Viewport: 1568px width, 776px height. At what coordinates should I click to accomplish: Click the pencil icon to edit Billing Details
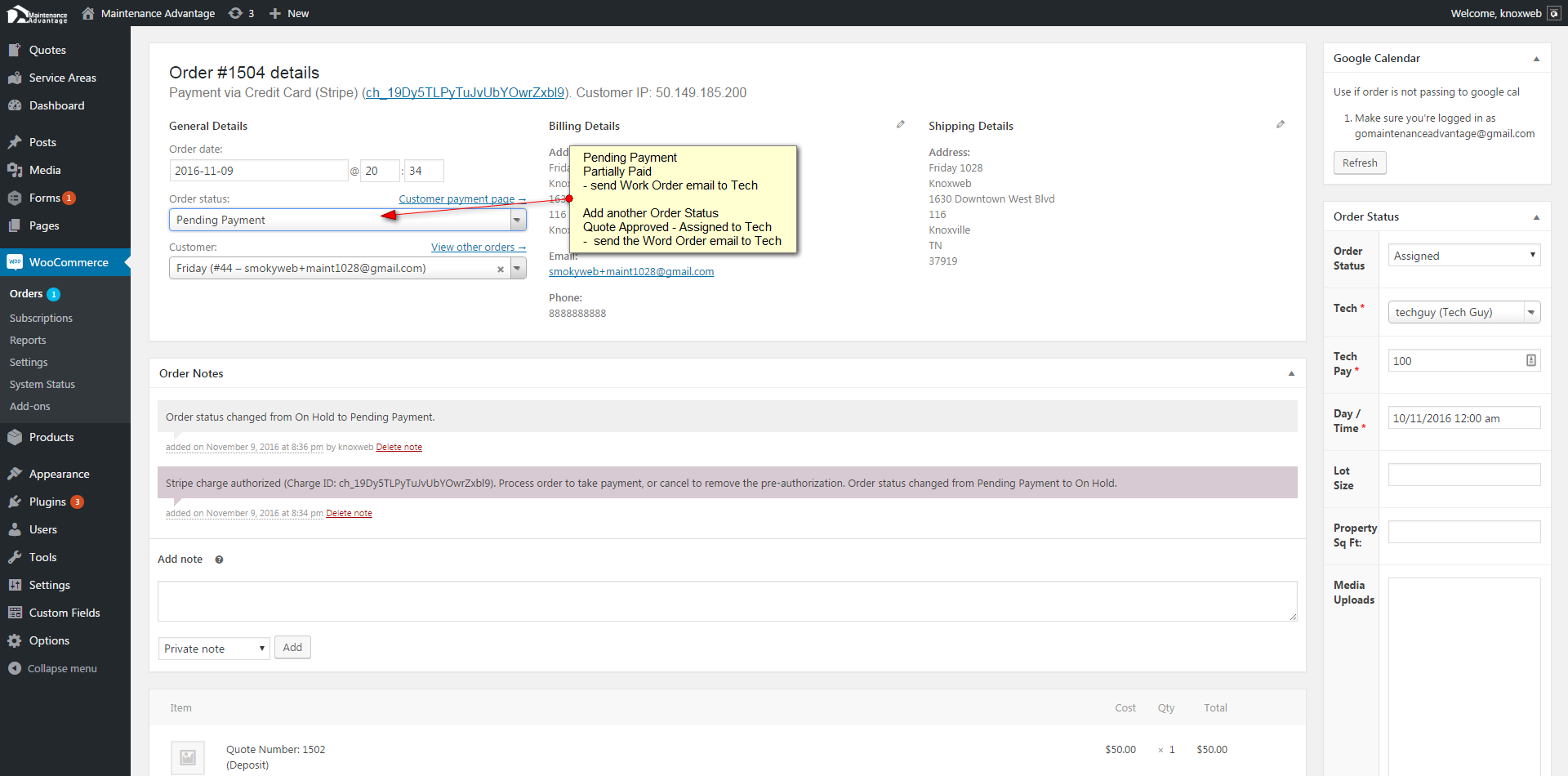900,125
